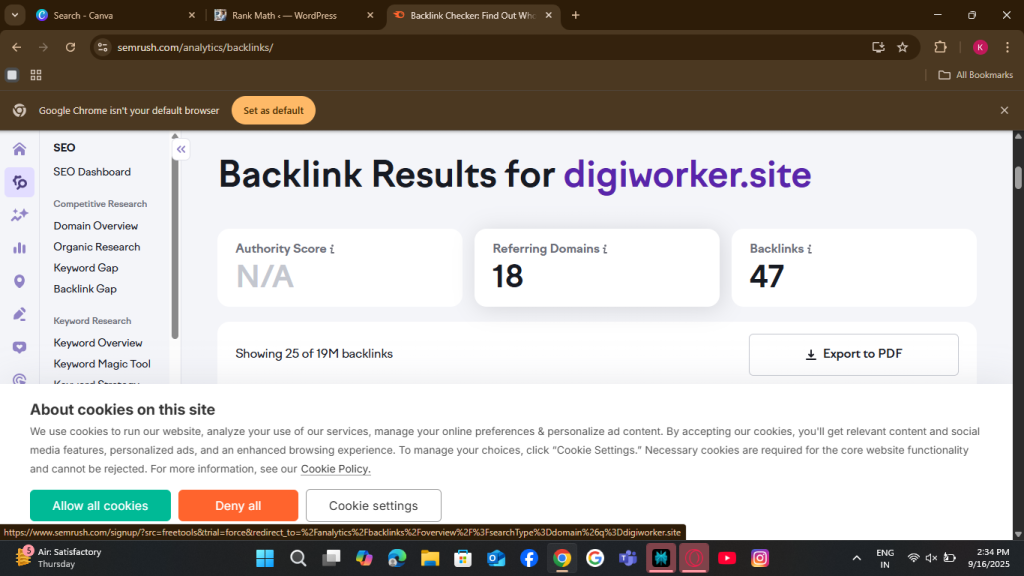
Task: Show hidden system tray icons
Action: (856, 558)
